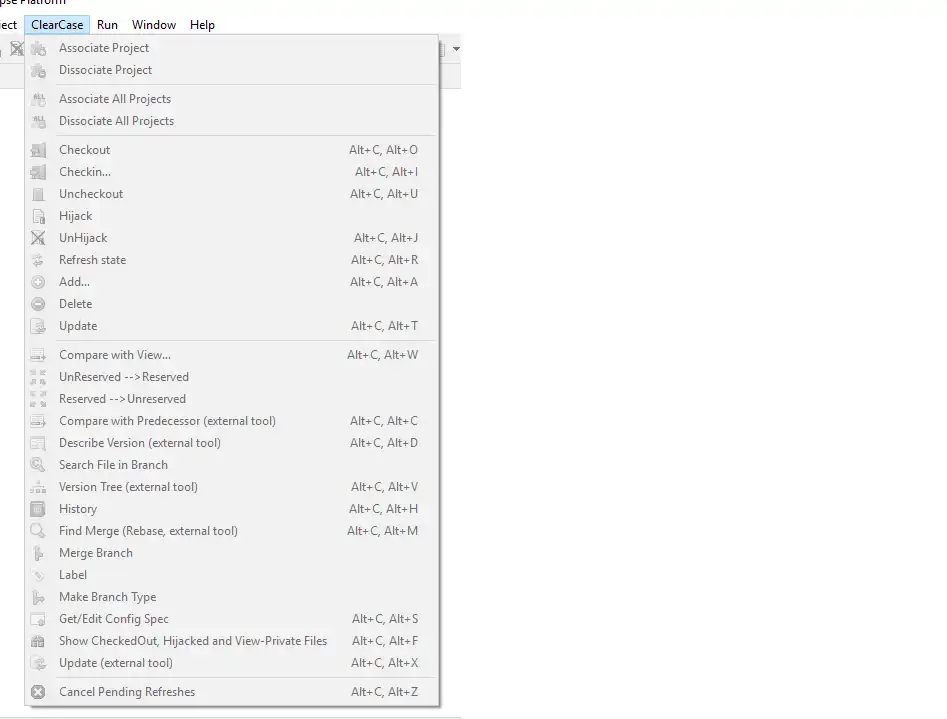
Task: Open the Run menu
Action: pos(107,25)
